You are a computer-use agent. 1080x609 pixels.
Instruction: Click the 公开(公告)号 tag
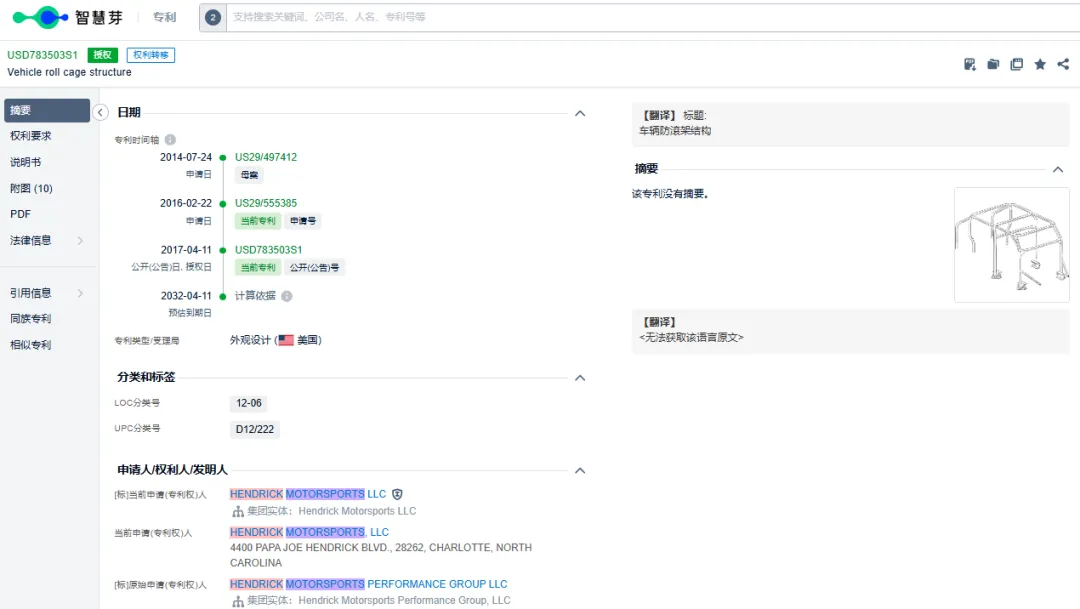[x=314, y=267]
